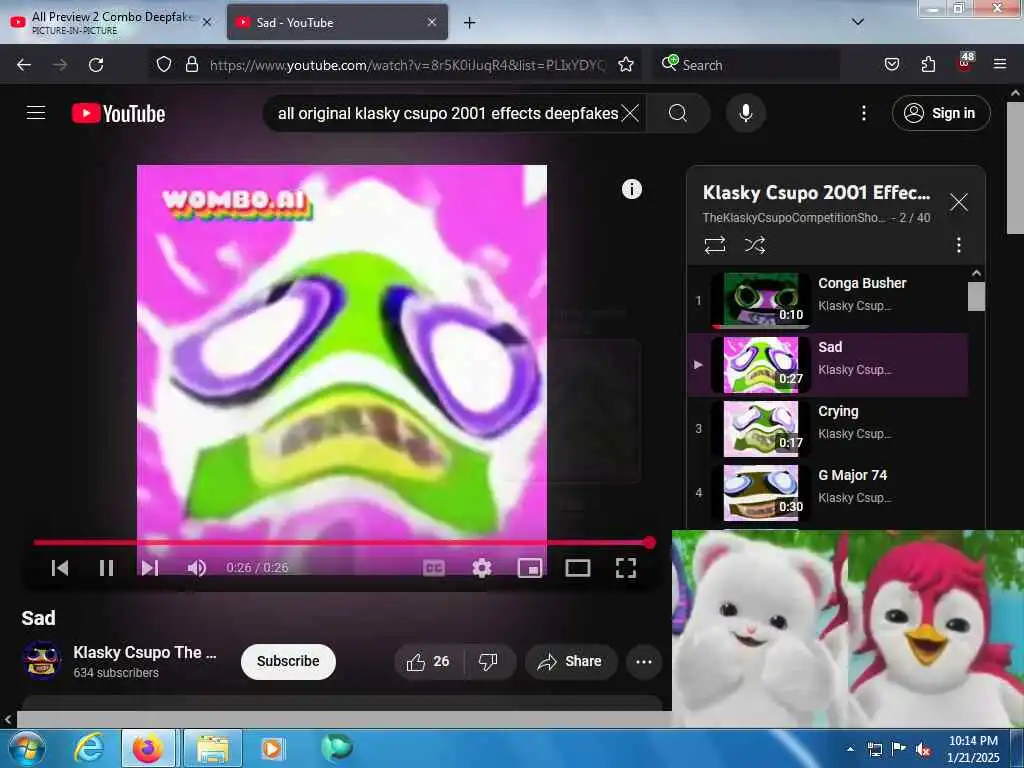The height and width of the screenshot is (768, 1024).
Task: Open the taskbar clock showing 10:14 PM
Action: 972,749
